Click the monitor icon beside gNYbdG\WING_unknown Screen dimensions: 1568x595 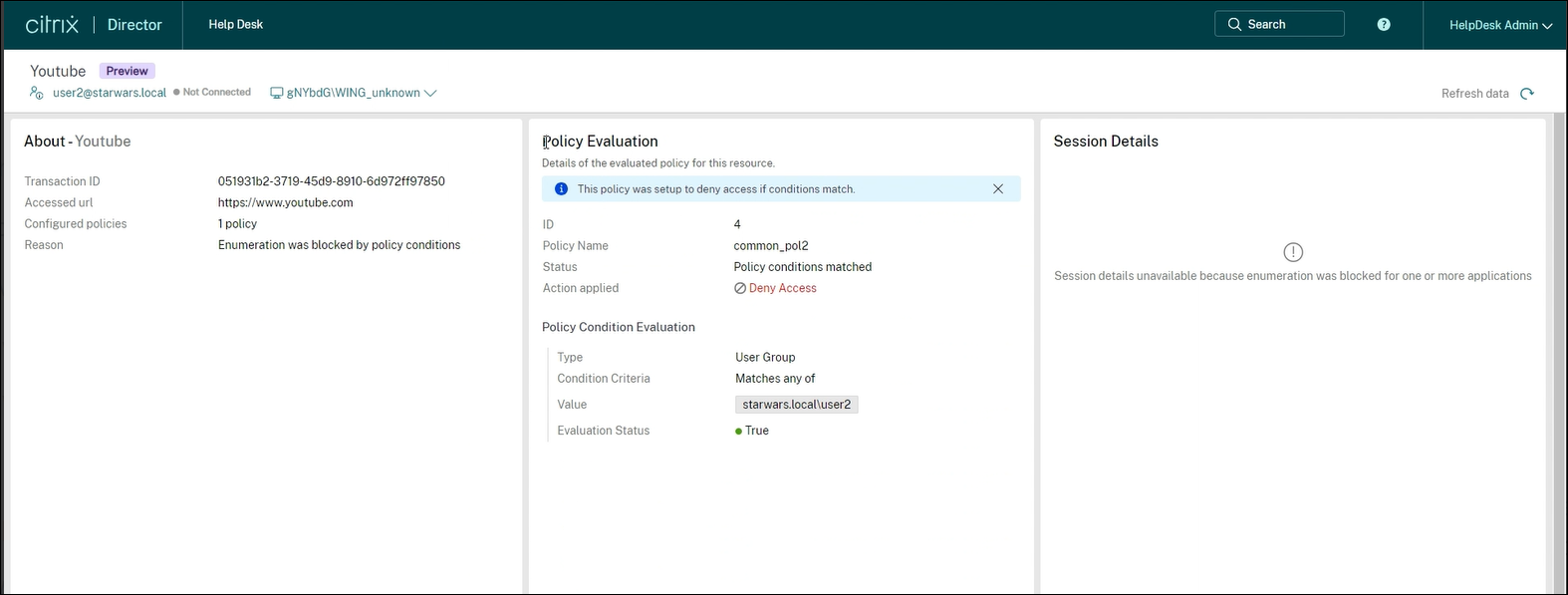[277, 93]
